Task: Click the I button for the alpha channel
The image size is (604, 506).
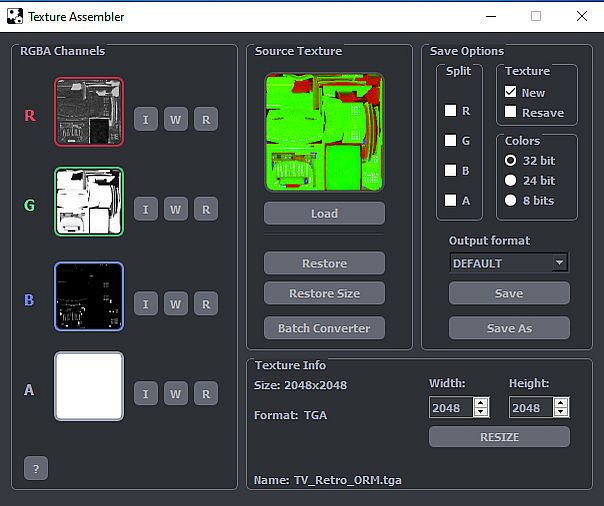Action: click(x=145, y=394)
